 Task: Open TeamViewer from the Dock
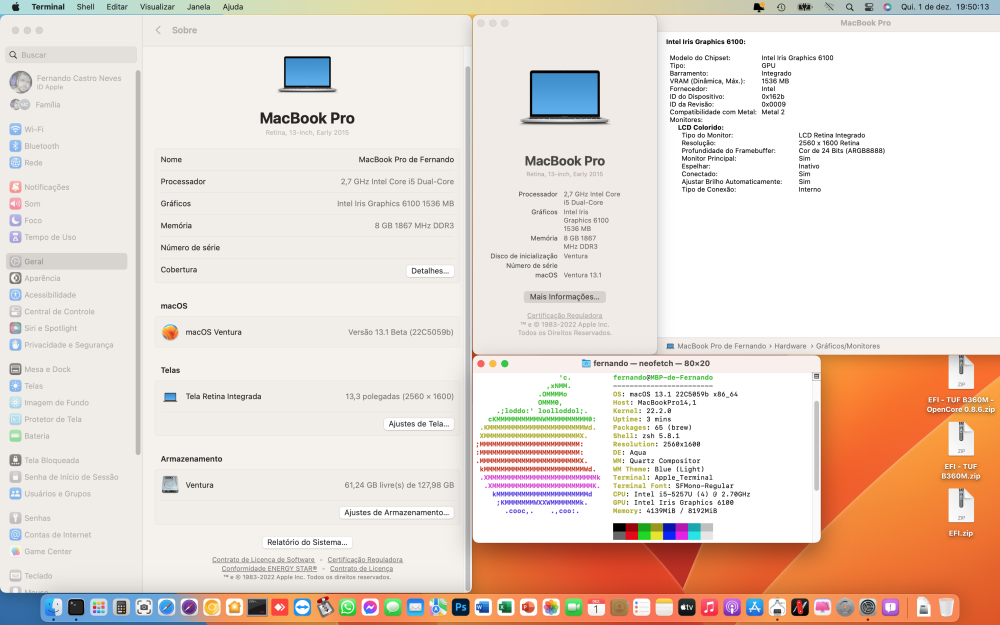[302, 607]
